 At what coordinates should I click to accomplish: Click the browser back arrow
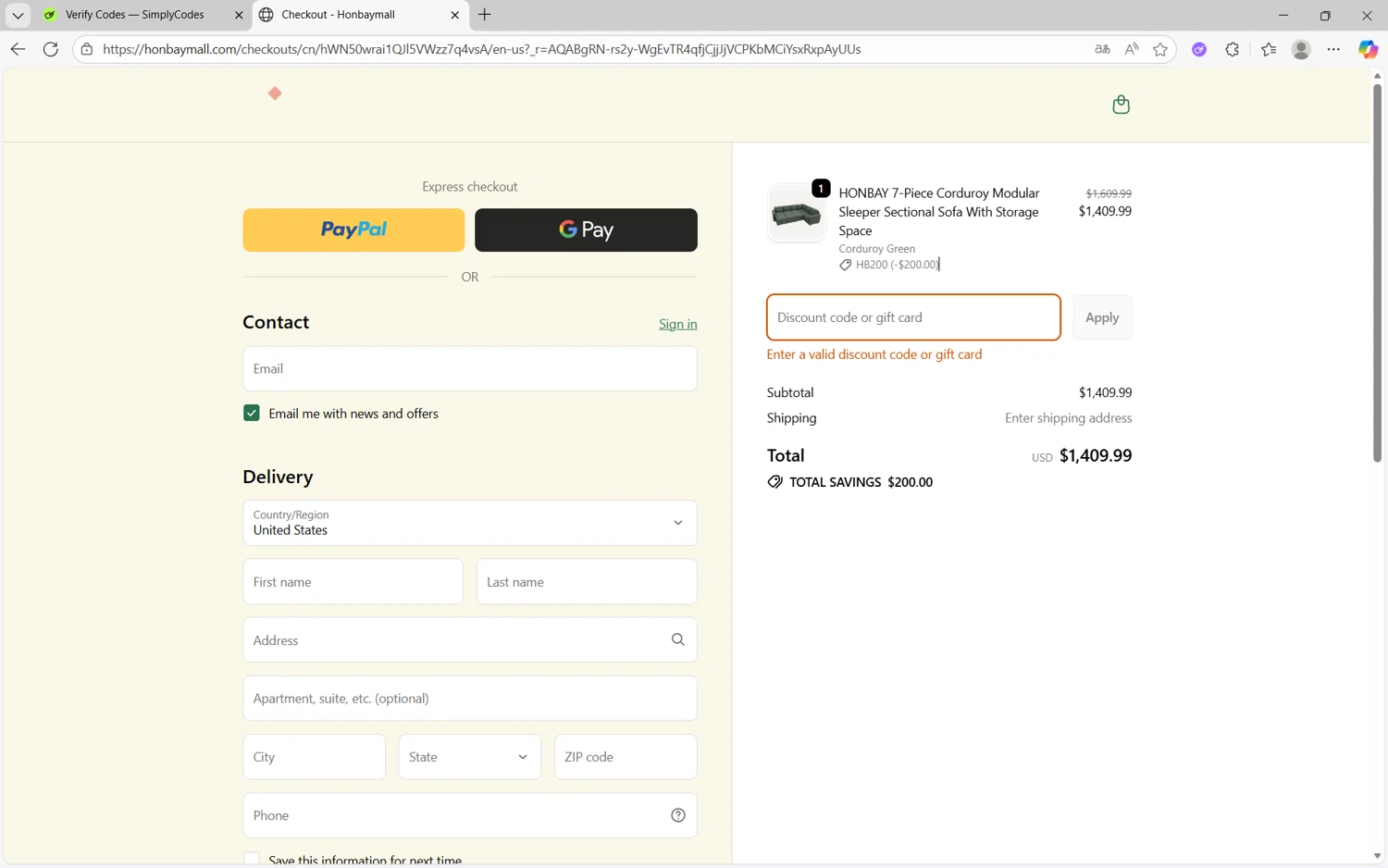click(18, 49)
